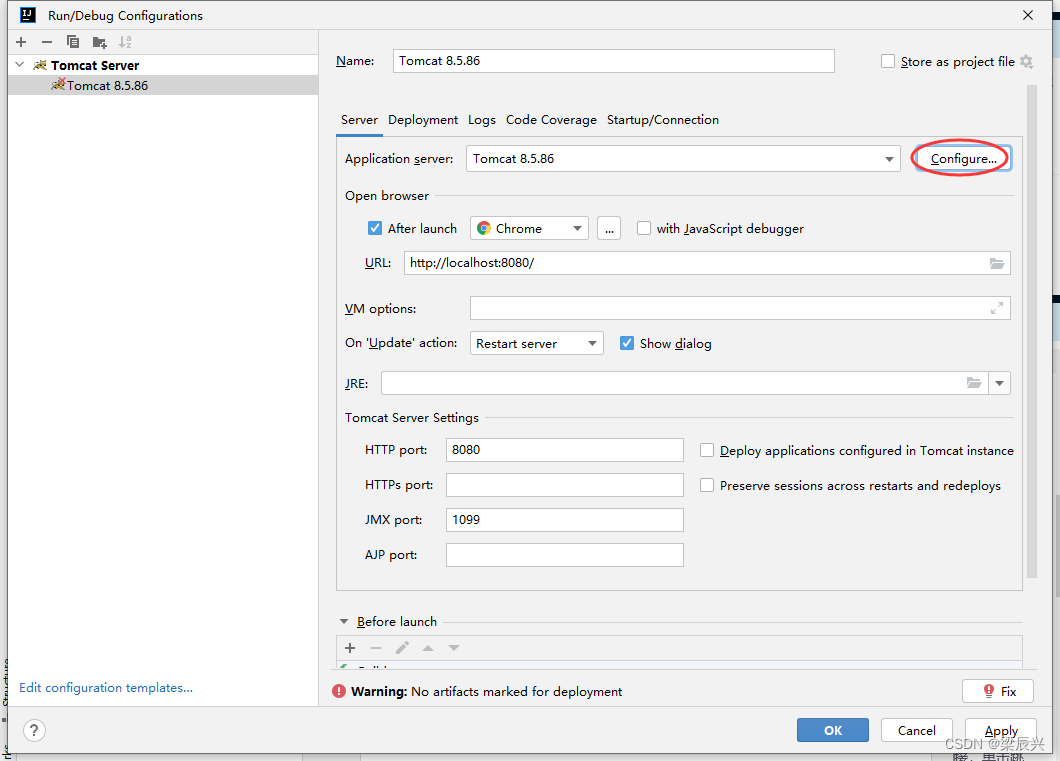Remove the selected configuration with the minus icon
This screenshot has width=1060, height=761.
tap(47, 42)
